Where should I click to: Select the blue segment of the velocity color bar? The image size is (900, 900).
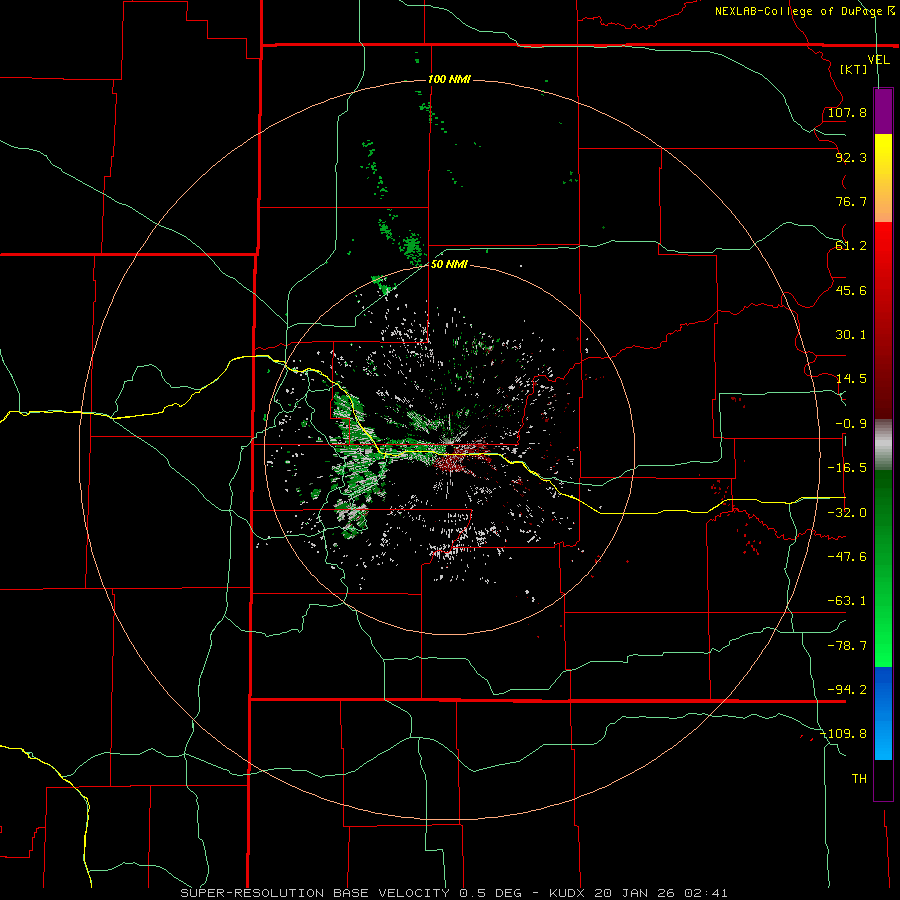coord(883,713)
